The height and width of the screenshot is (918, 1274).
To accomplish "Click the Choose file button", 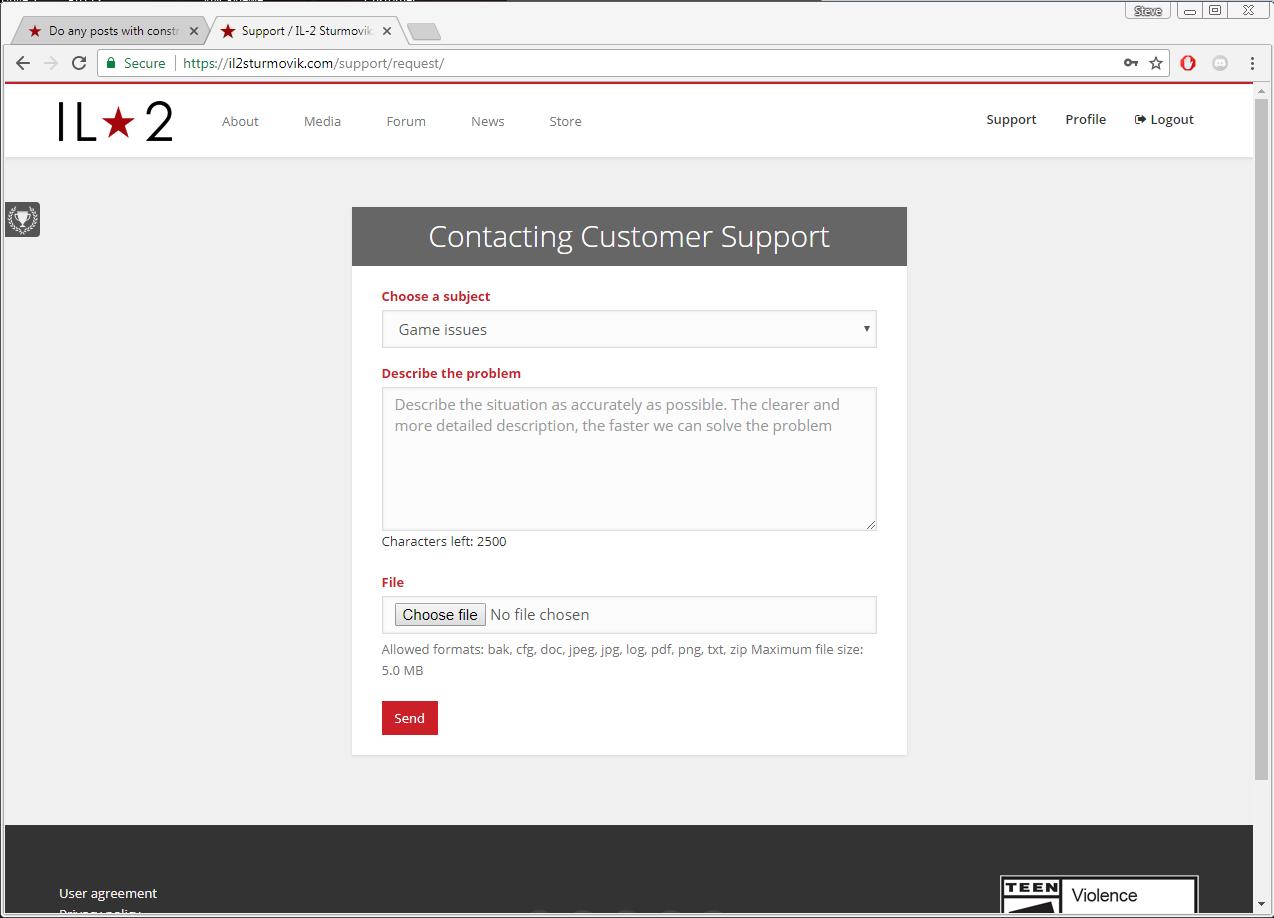I will 440,615.
